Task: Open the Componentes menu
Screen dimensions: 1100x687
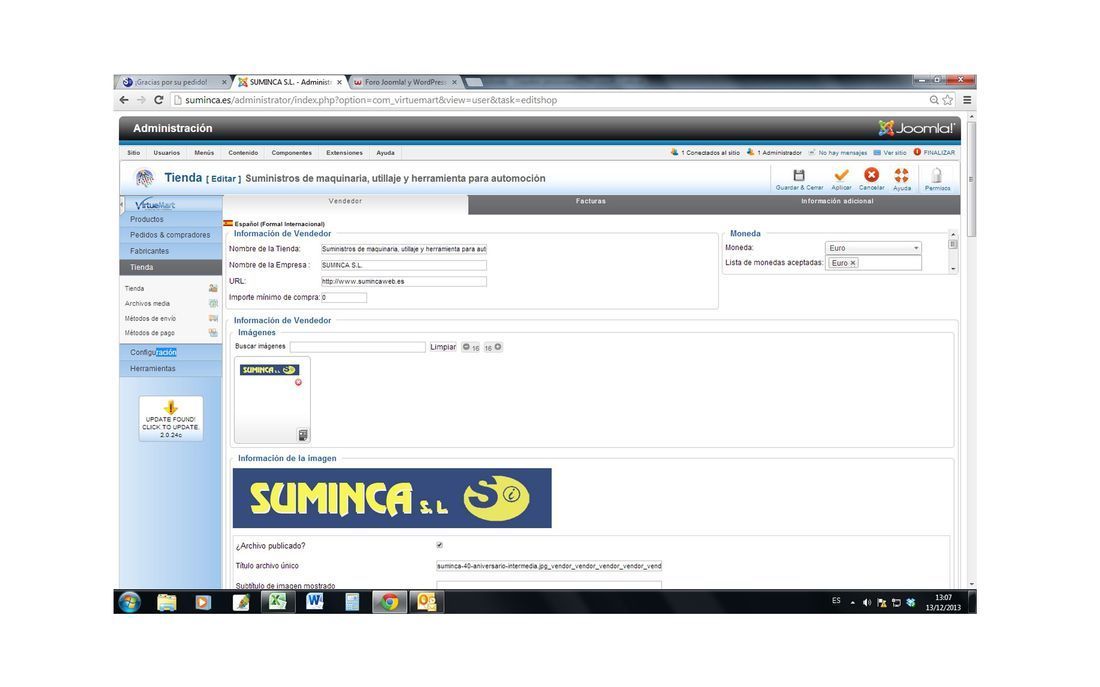Action: [x=291, y=152]
